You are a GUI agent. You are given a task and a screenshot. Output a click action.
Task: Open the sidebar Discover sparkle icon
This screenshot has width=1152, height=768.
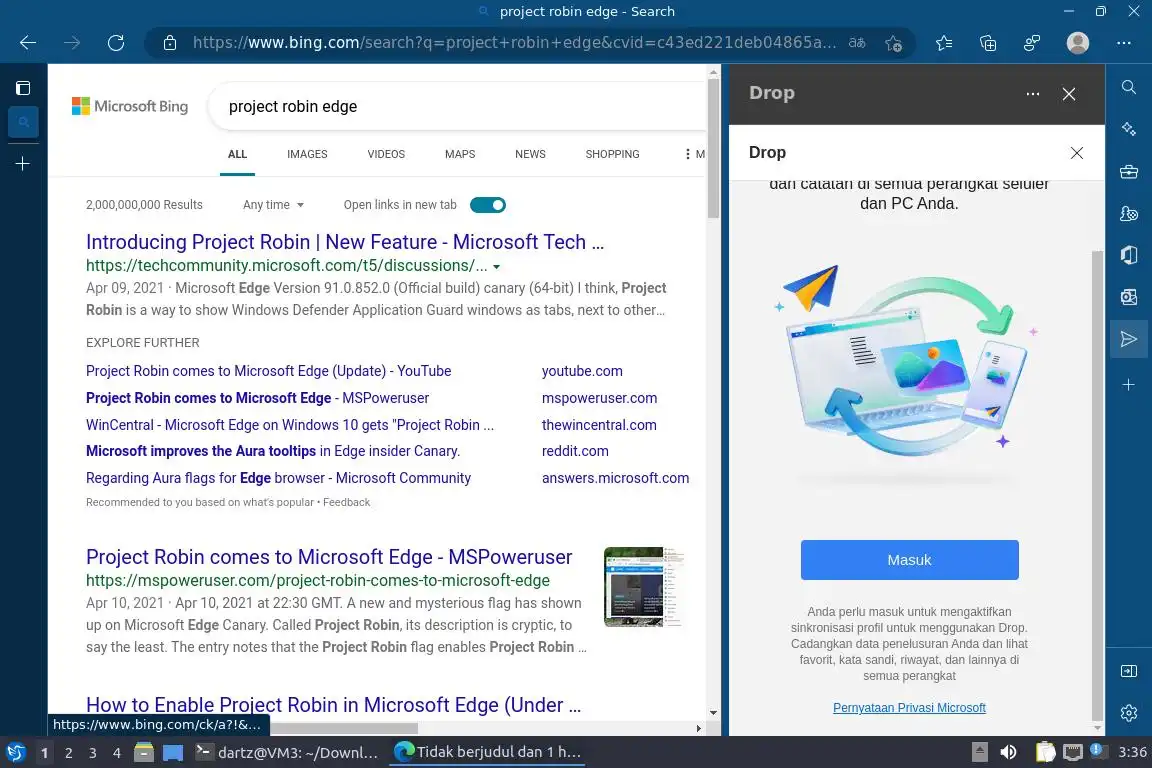coord(1129,129)
